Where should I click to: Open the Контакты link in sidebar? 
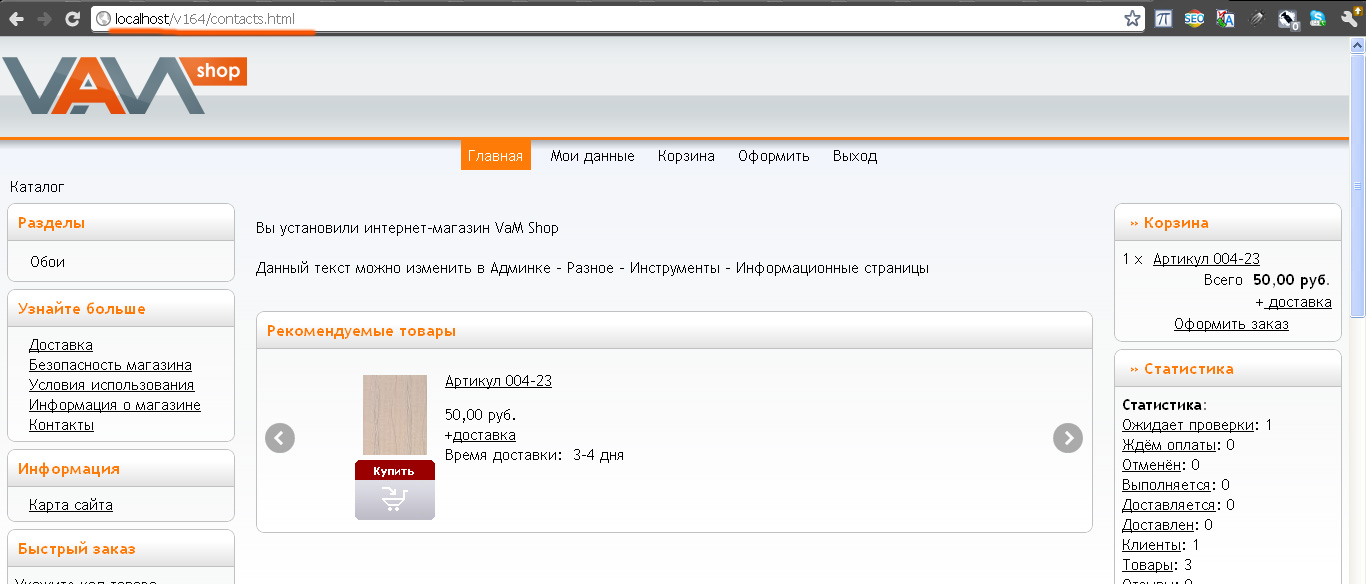(61, 425)
